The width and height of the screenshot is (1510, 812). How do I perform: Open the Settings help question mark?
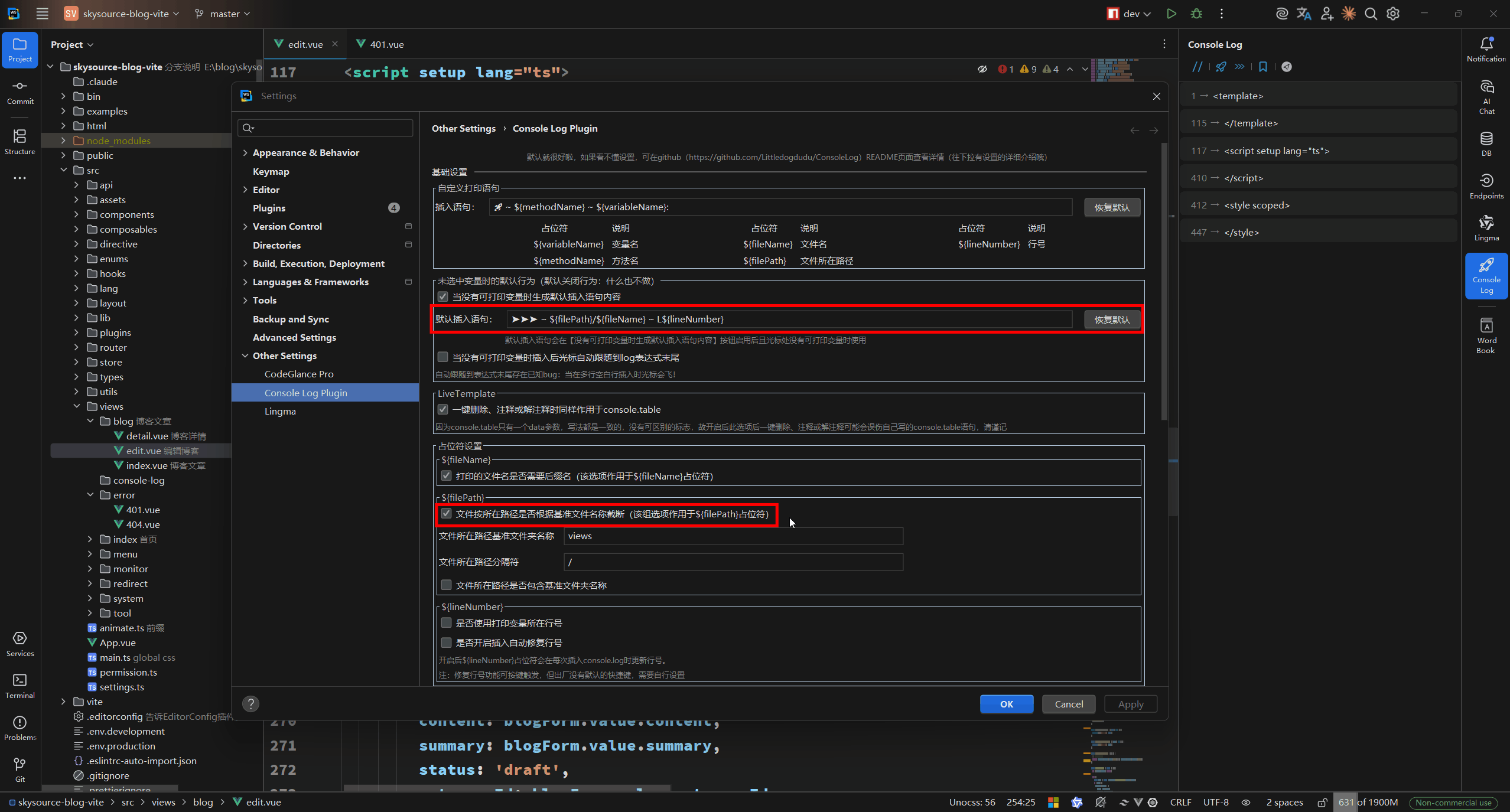coord(250,703)
